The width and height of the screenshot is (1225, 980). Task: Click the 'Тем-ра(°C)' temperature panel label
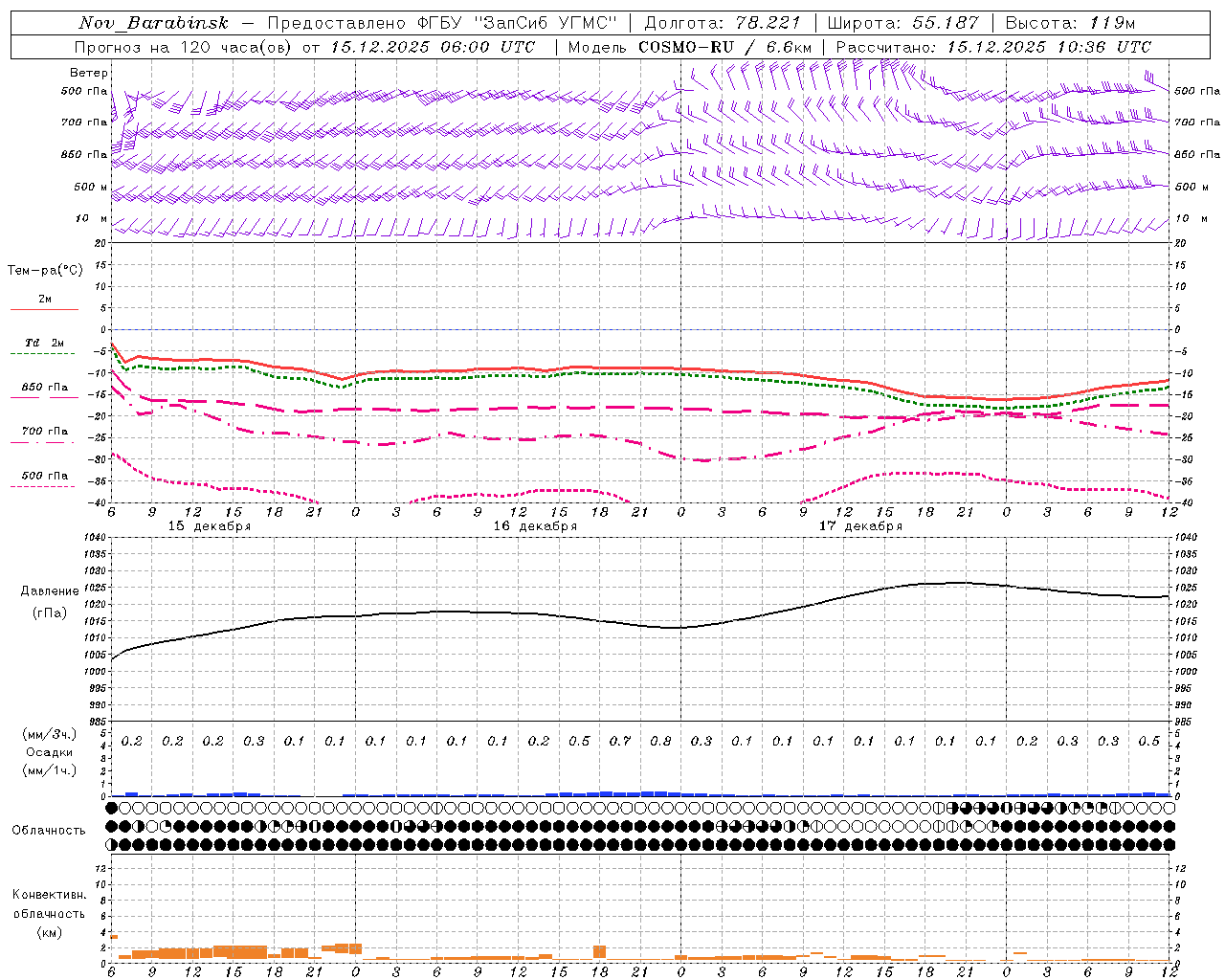45,271
